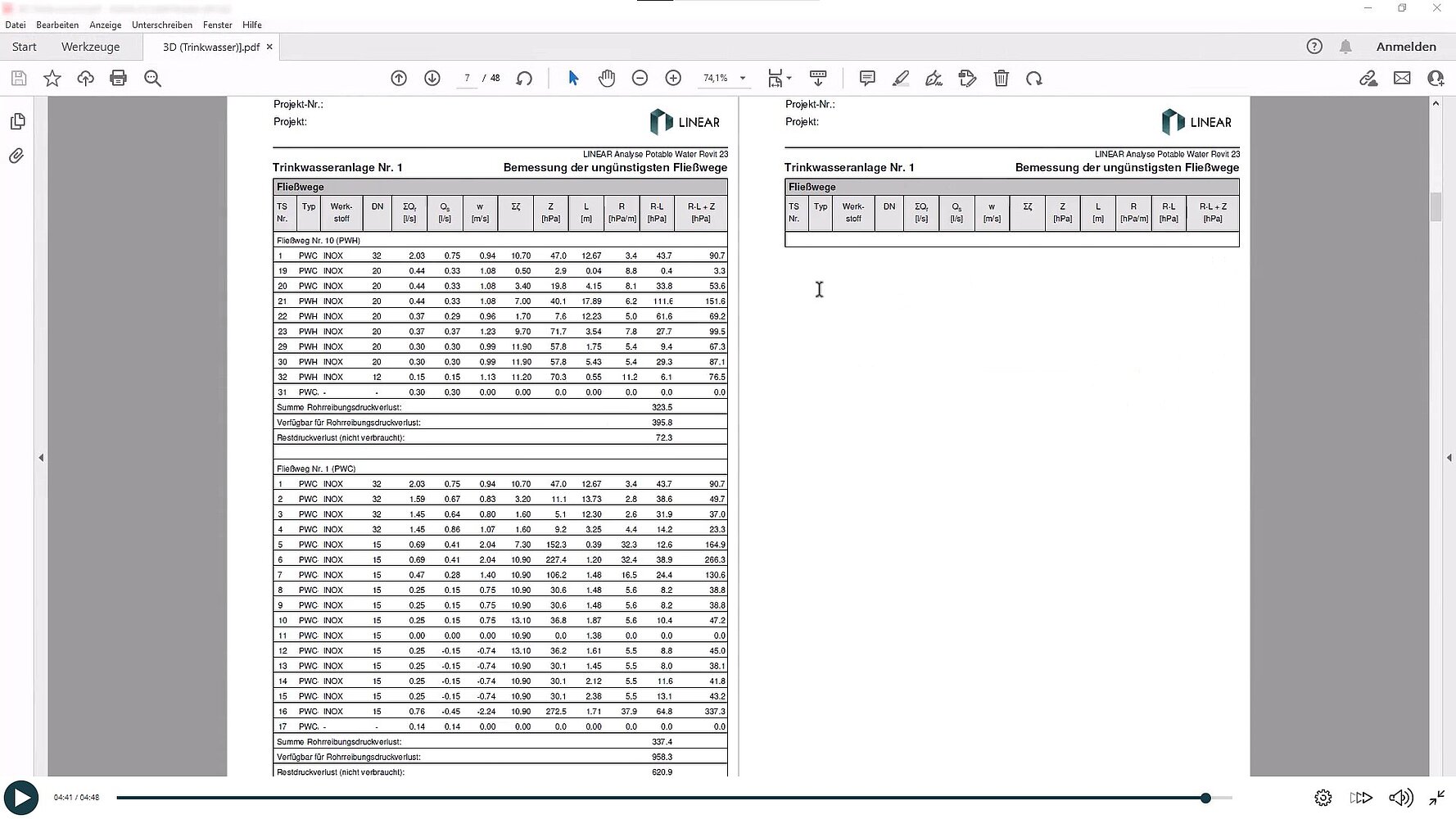Exit fullscreen video mode
Screen dimensions: 1456x819
coord(1437,798)
